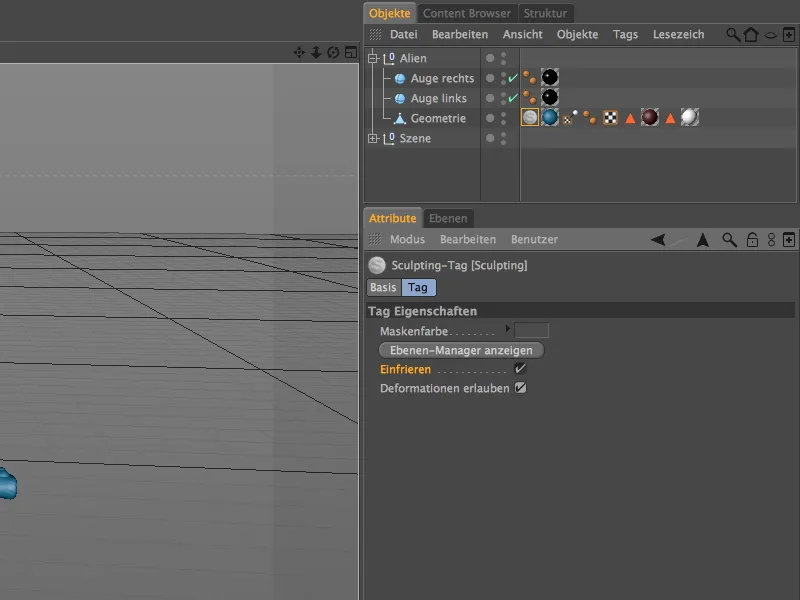This screenshot has width=800, height=600.
Task: Expand the Szene hierarchy
Action: [373, 138]
